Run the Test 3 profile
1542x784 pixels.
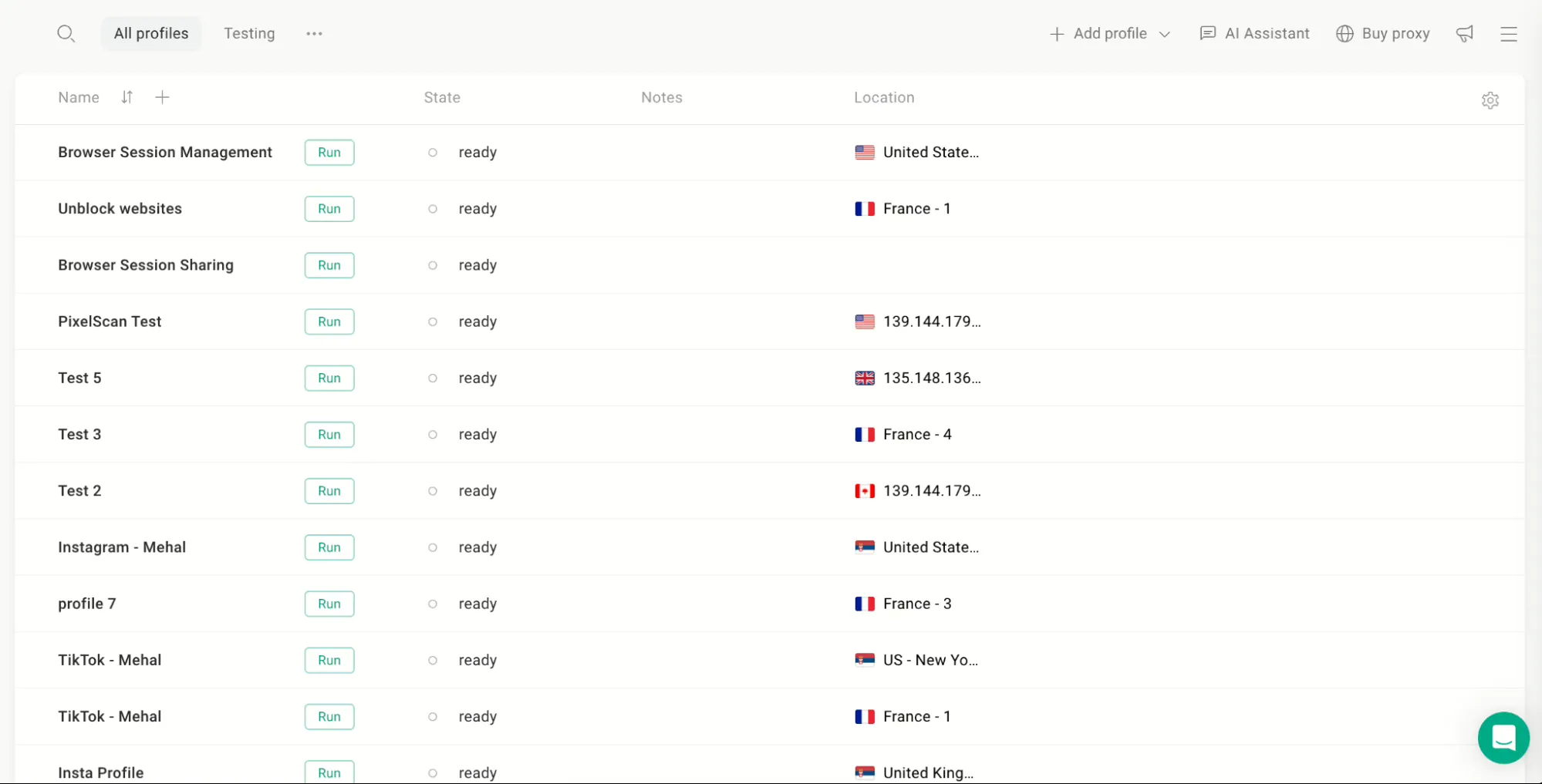coord(329,434)
